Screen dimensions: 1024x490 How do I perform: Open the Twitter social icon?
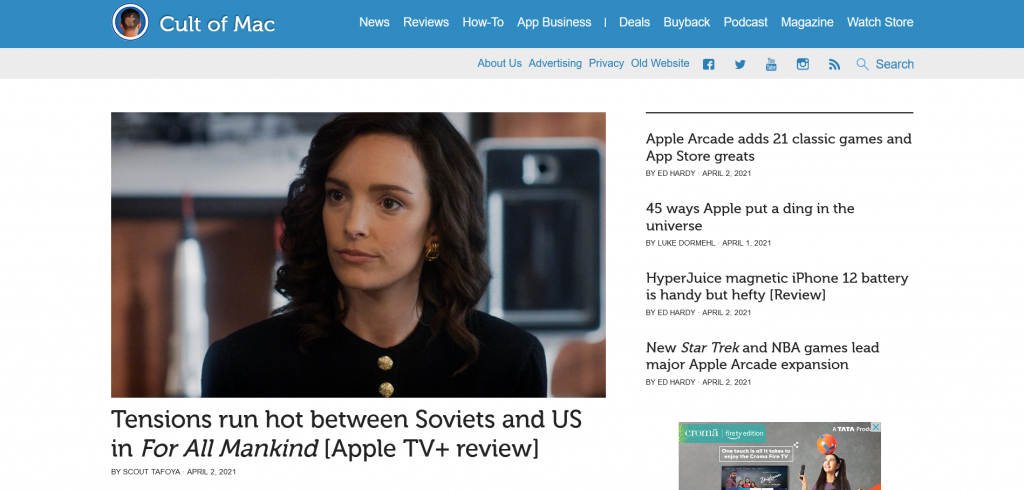click(x=740, y=64)
